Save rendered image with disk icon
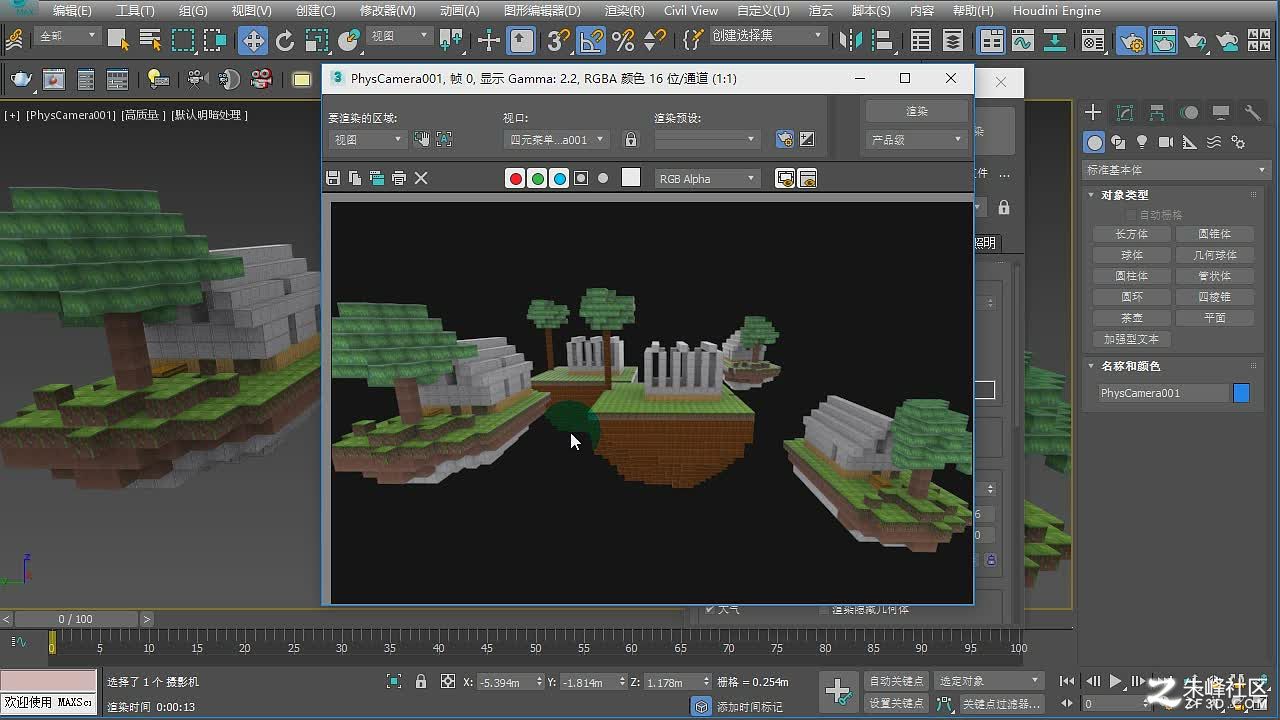This screenshot has width=1280, height=720. (x=333, y=178)
